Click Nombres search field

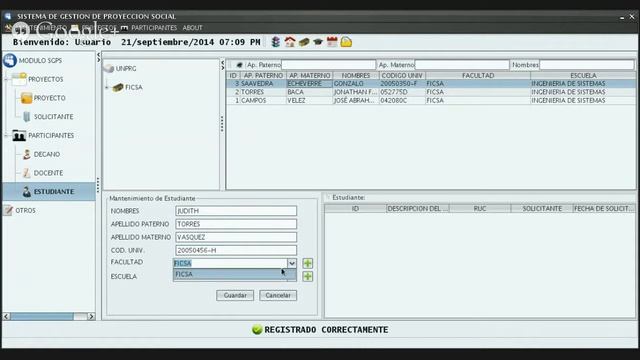coord(587,65)
